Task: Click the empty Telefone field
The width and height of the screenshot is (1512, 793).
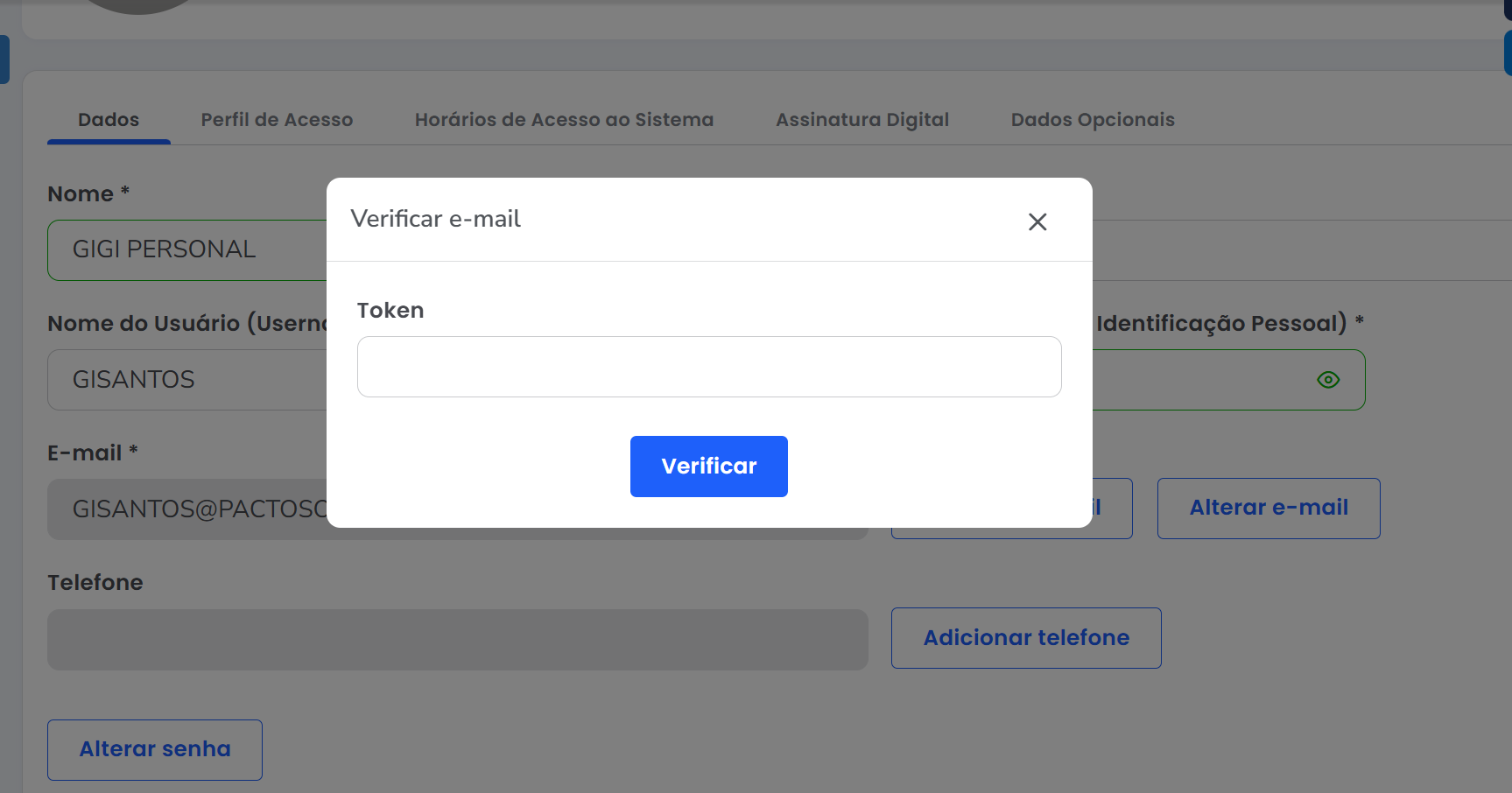Action: click(457, 640)
